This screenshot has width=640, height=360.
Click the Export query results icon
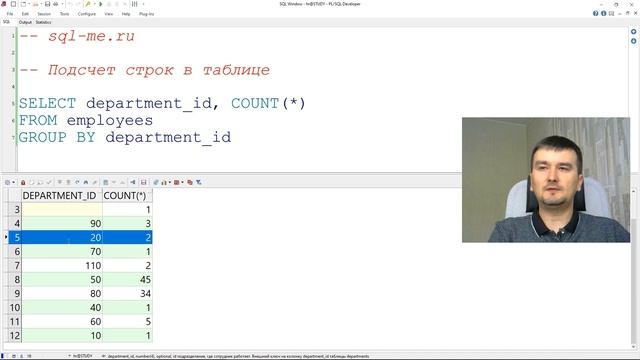pos(156,182)
